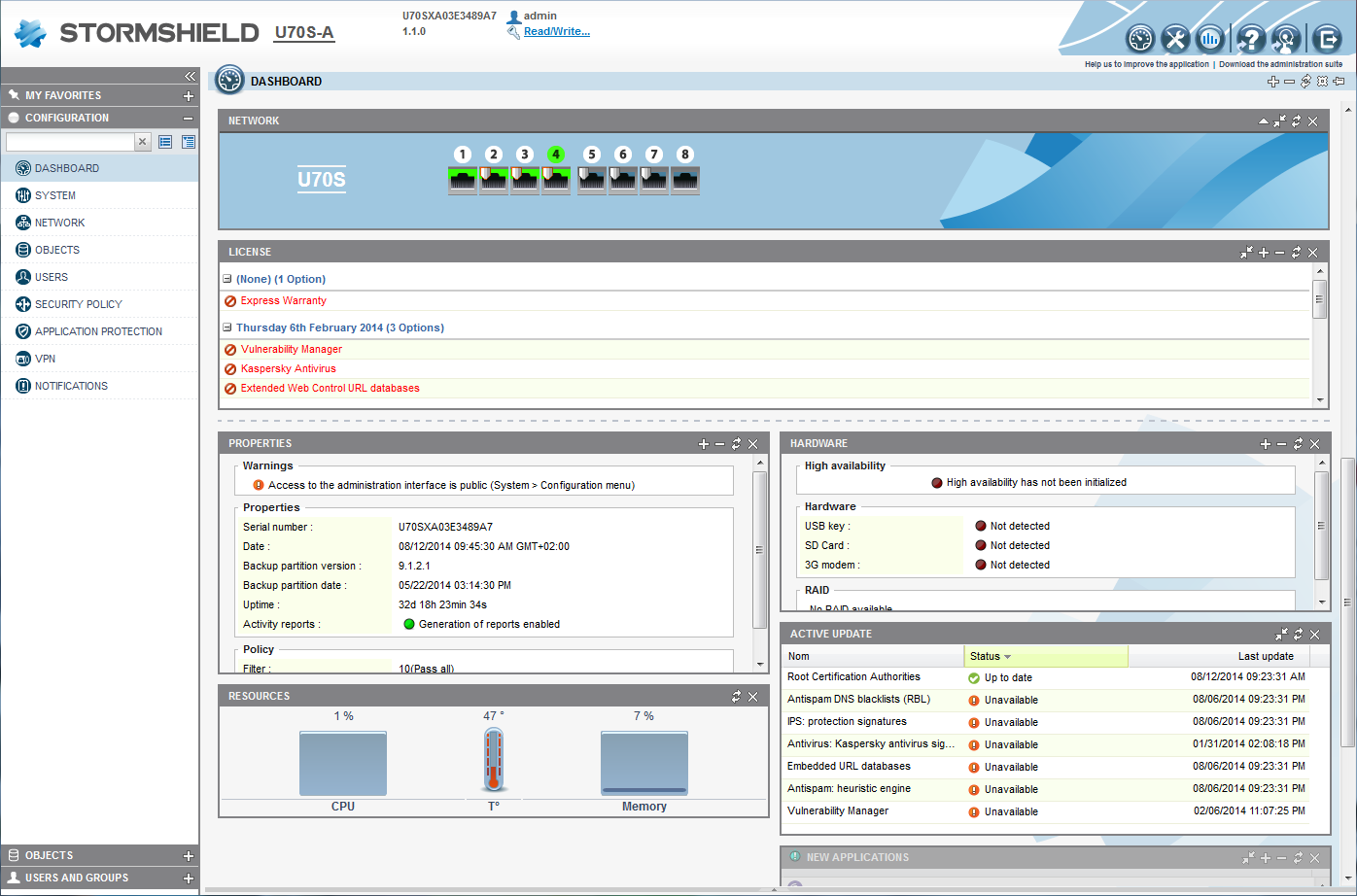Image resolution: width=1357 pixels, height=896 pixels.
Task: Open the Users menu item
Action: [x=99, y=277]
